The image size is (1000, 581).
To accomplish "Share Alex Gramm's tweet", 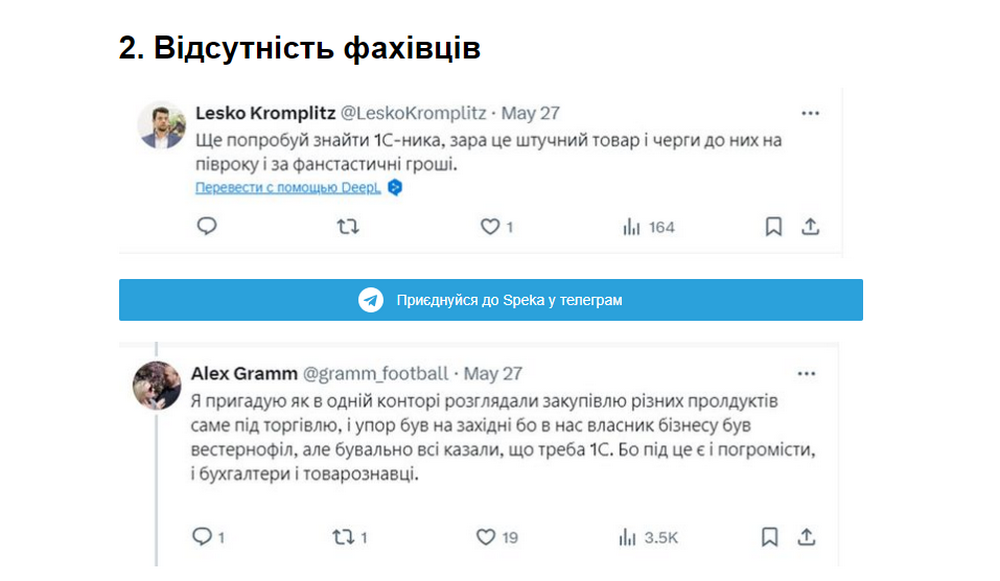I will (x=806, y=537).
